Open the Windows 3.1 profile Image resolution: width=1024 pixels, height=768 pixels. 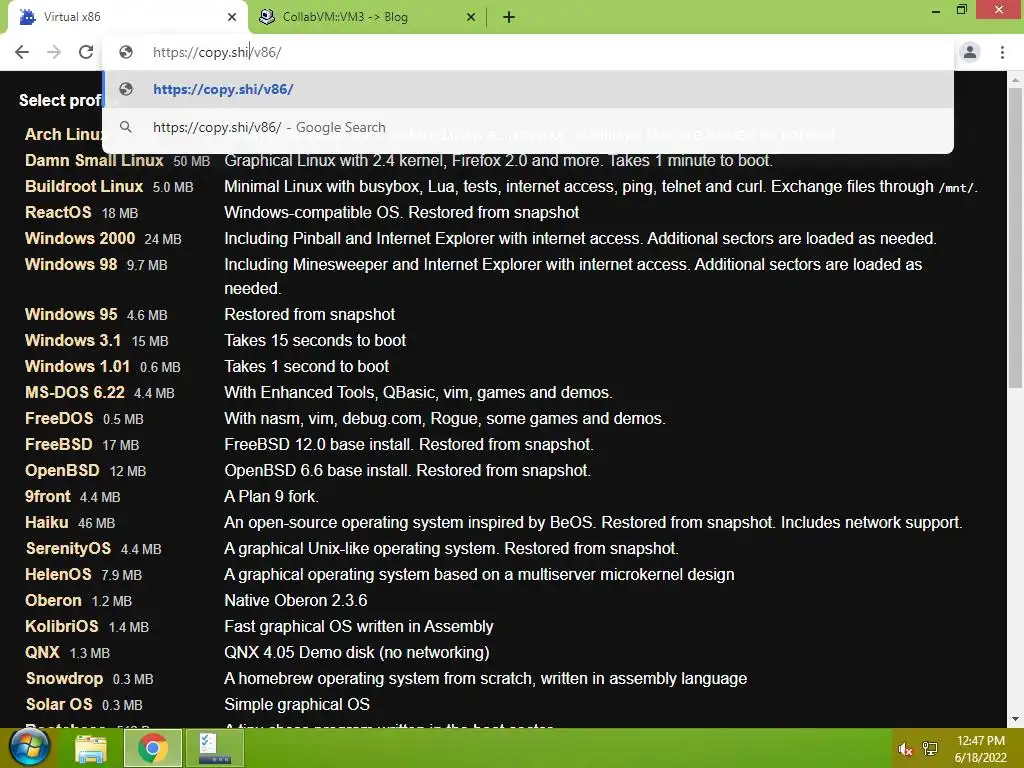coord(72,340)
